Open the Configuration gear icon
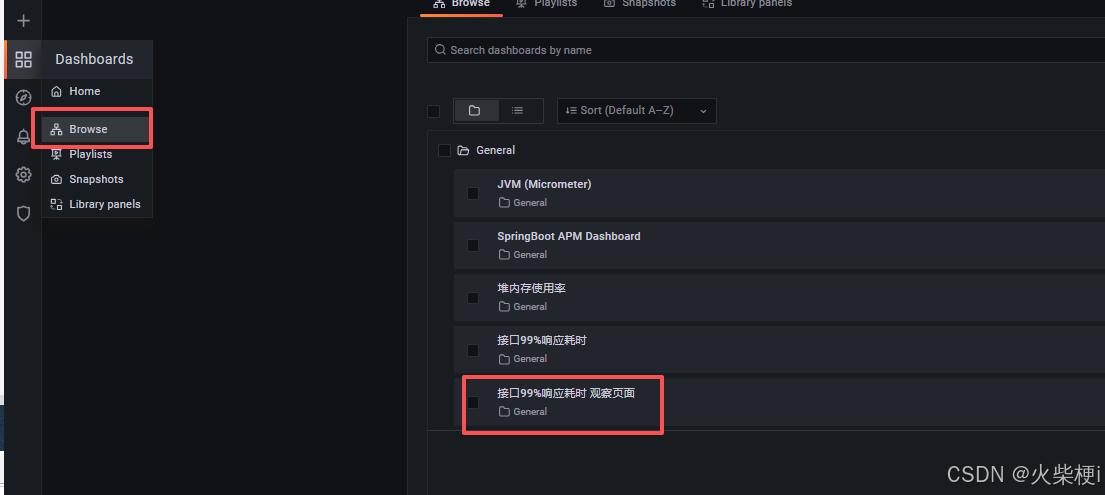The height and width of the screenshot is (495, 1105). click(23, 174)
